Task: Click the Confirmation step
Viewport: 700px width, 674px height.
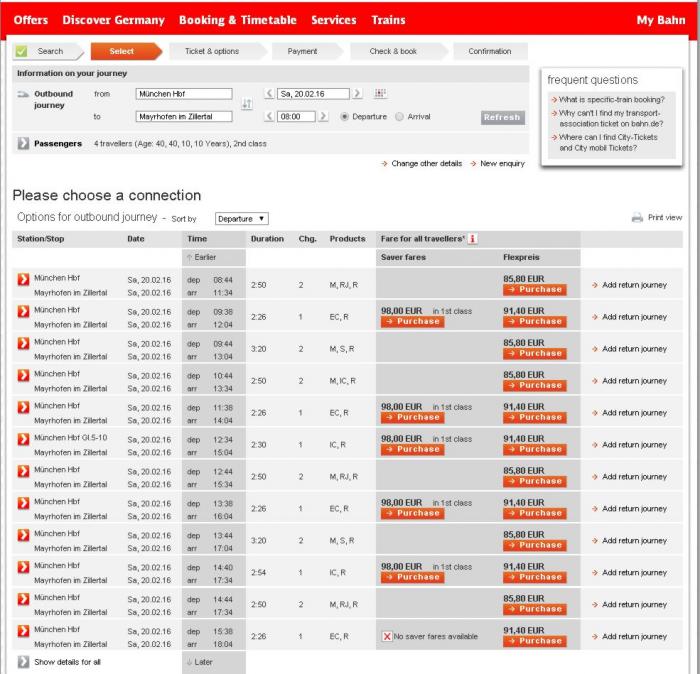Action: click(490, 51)
